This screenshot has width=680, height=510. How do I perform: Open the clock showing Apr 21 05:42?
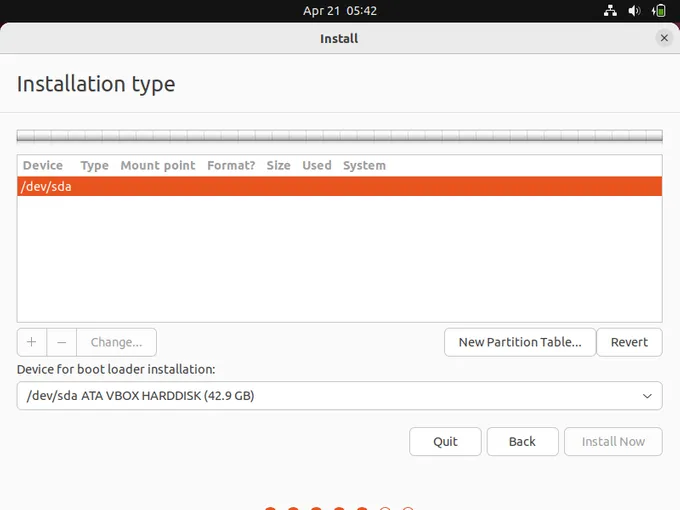[340, 11]
